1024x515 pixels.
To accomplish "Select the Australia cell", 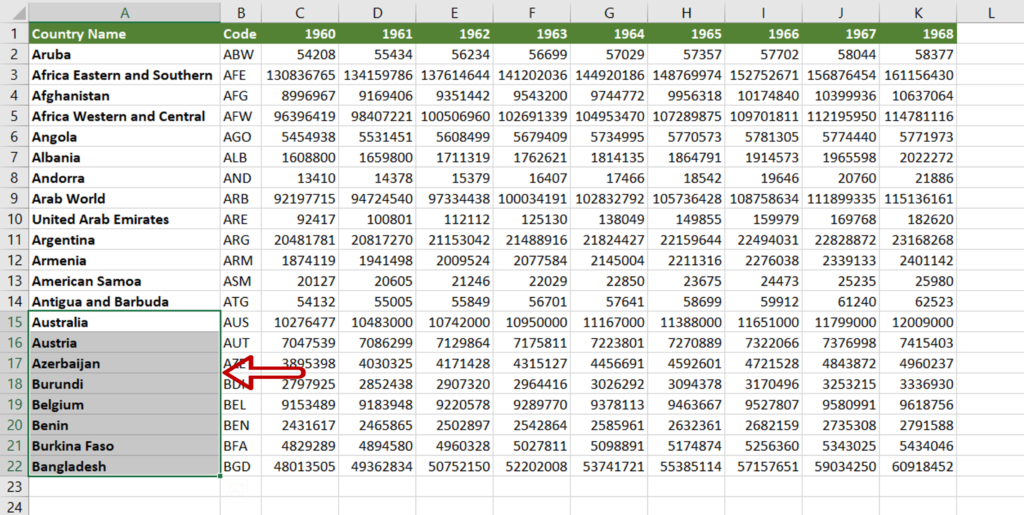I will click(x=124, y=322).
